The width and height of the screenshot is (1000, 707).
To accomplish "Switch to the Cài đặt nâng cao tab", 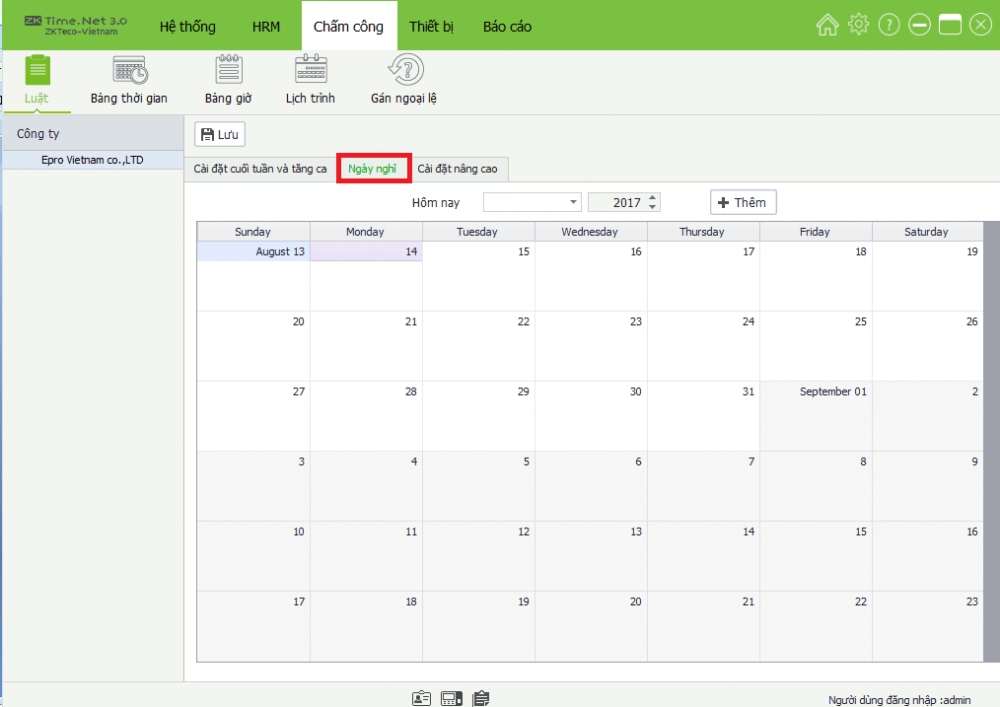I will tap(459, 169).
